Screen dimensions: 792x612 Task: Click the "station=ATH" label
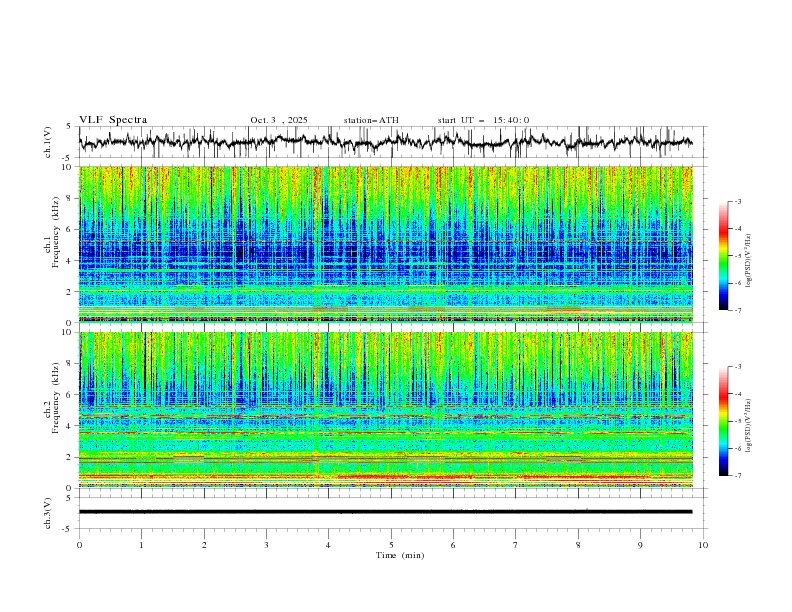pyautogui.click(x=371, y=120)
